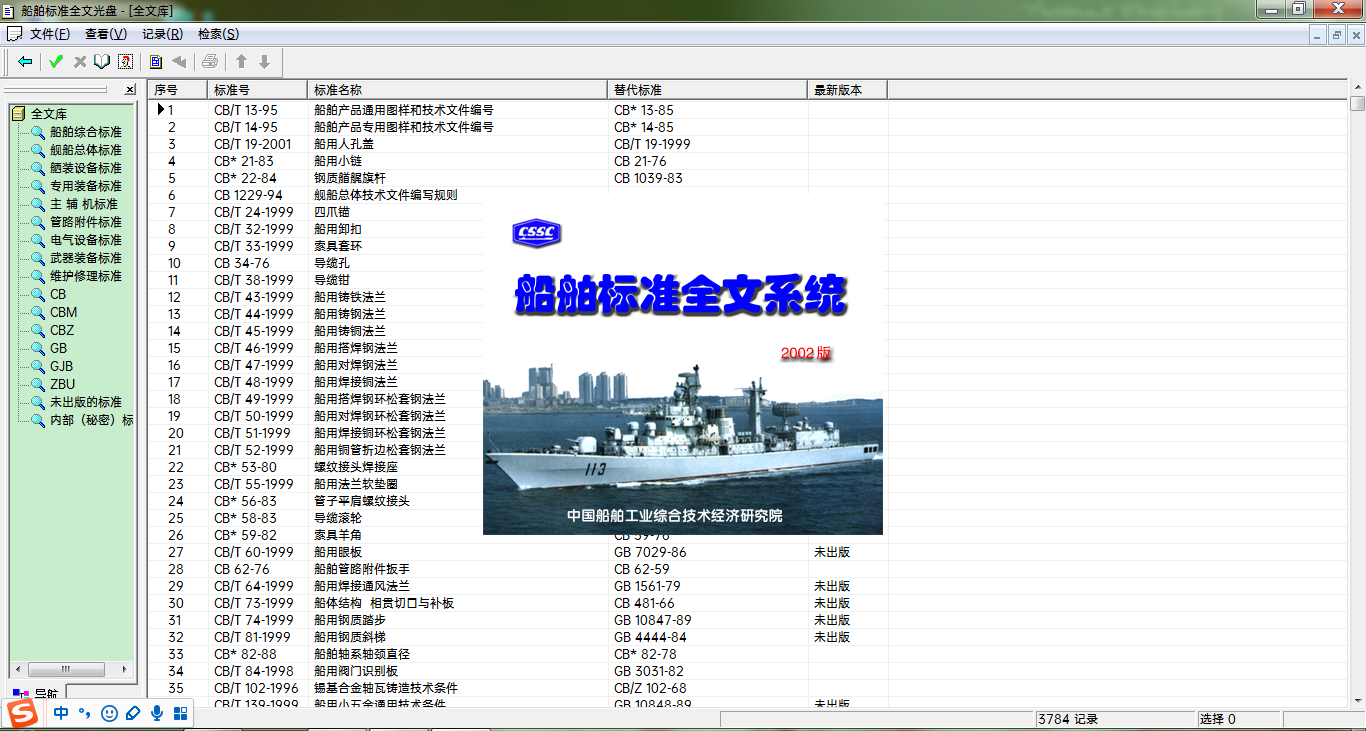Click the gray down arrow toolbar icon
The width and height of the screenshot is (1366, 731).
[264, 62]
